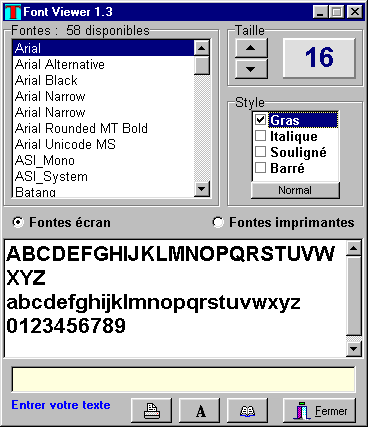Select ASI_System in the font list
Screen dimensions: 368x427
pyautogui.click(x=103, y=176)
